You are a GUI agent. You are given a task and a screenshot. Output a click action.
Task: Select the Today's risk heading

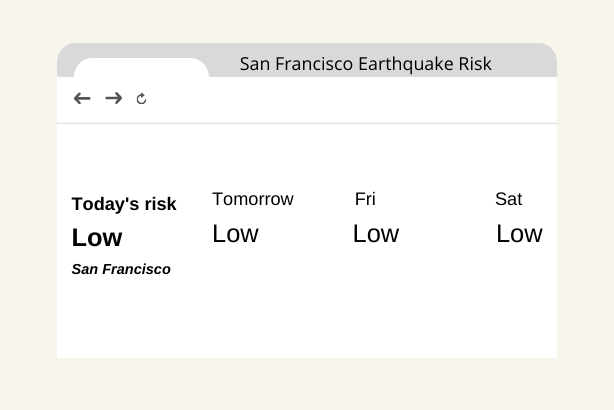[124, 204]
